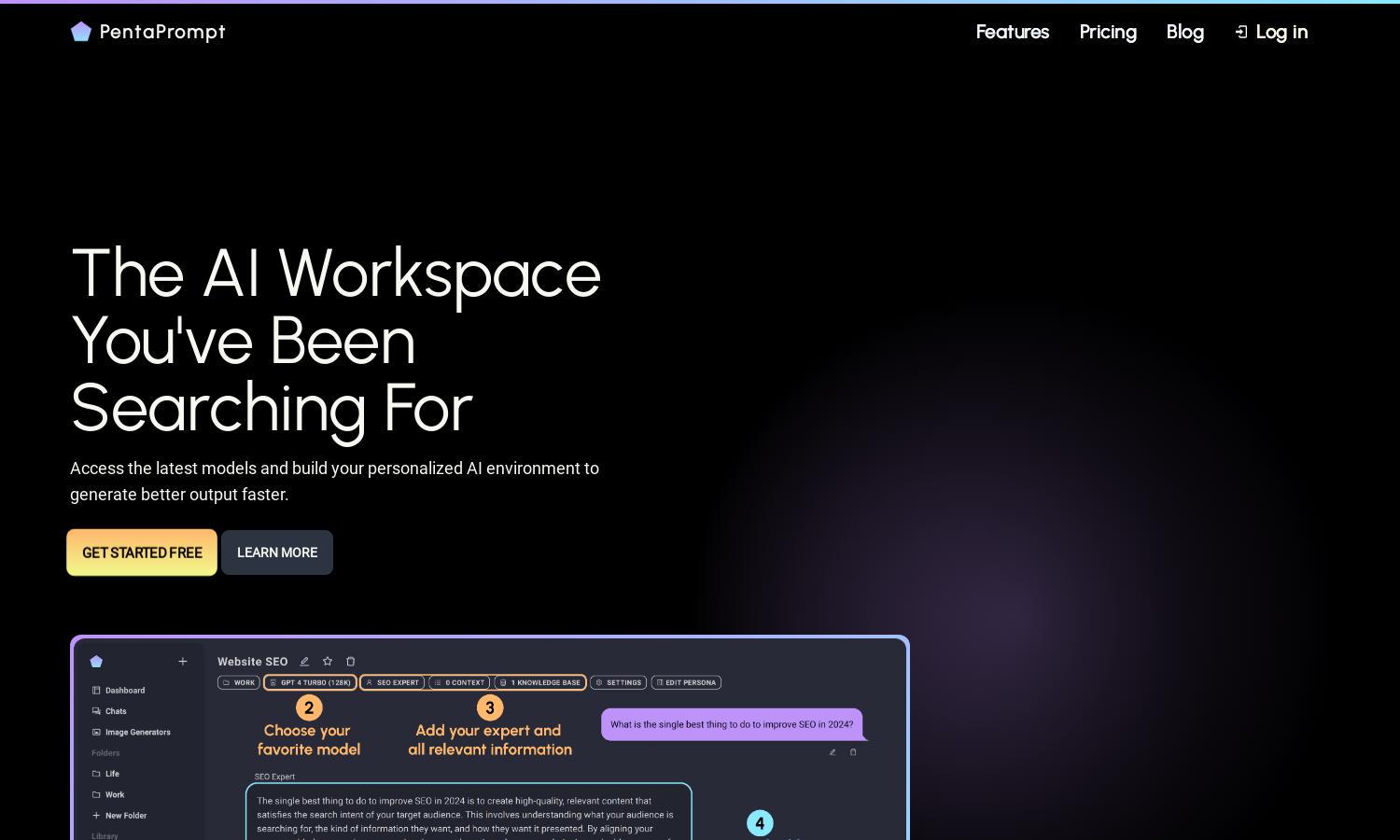The height and width of the screenshot is (840, 1400).
Task: Click the EDIT PERSONA chip
Action: tap(686, 682)
